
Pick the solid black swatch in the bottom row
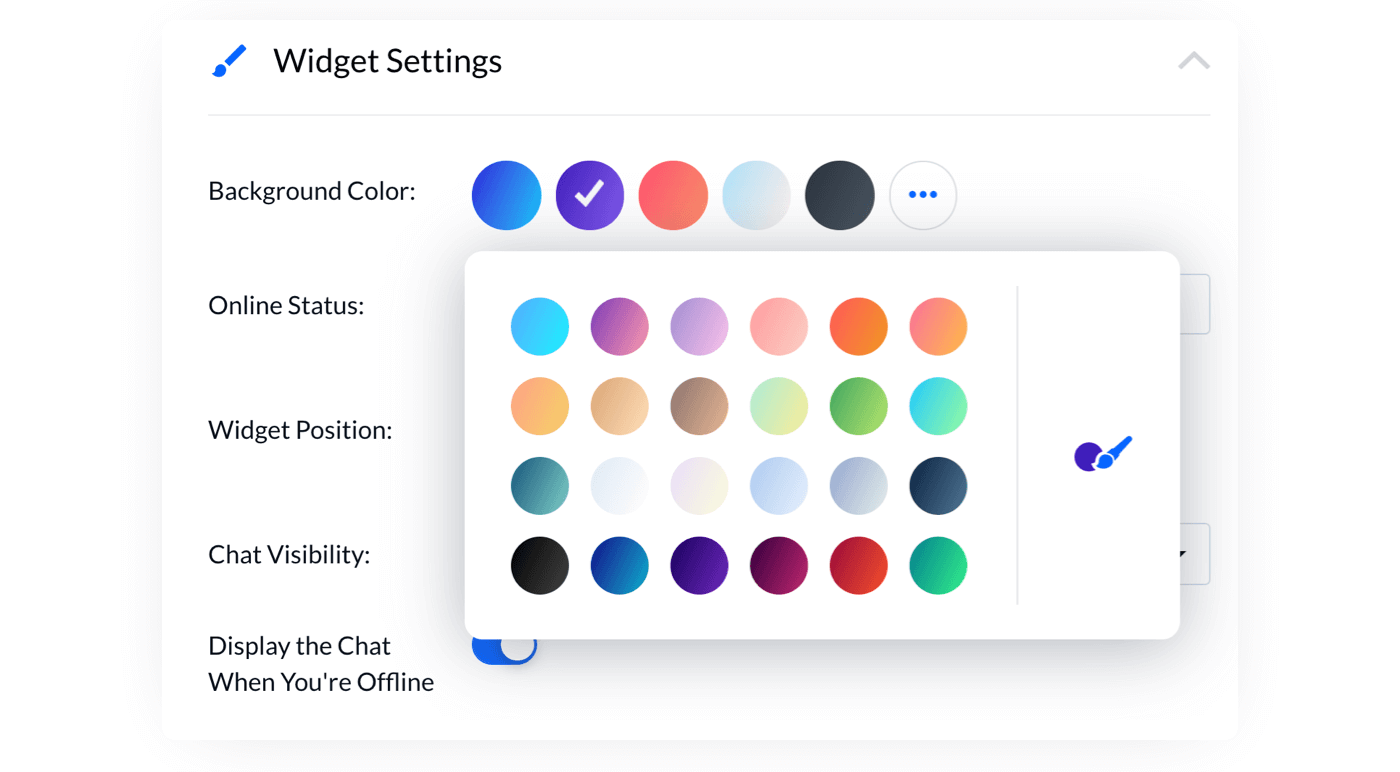click(x=539, y=565)
